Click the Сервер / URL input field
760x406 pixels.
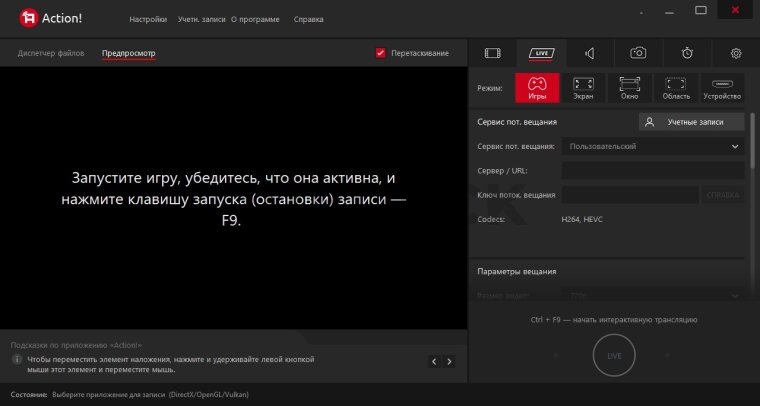point(651,171)
